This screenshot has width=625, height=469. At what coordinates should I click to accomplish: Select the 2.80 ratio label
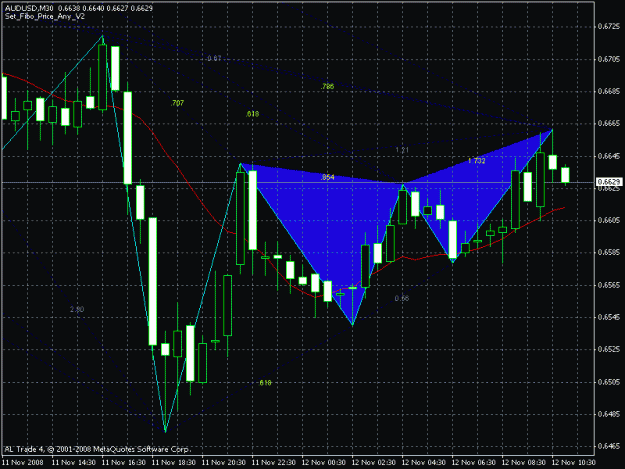point(77,309)
